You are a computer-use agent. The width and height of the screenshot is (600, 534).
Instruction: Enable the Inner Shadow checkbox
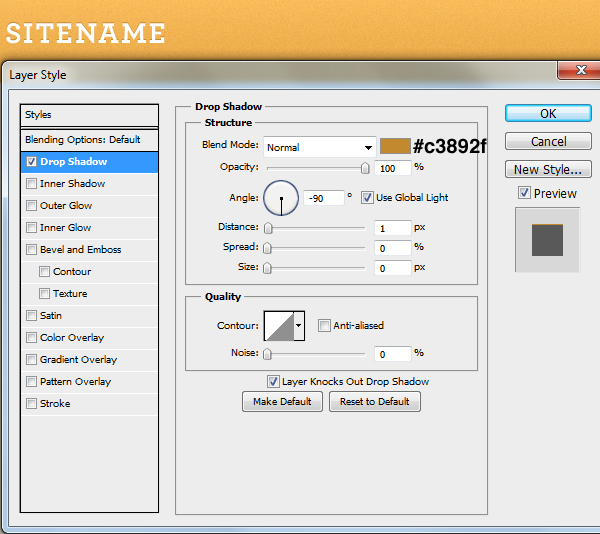coord(31,184)
